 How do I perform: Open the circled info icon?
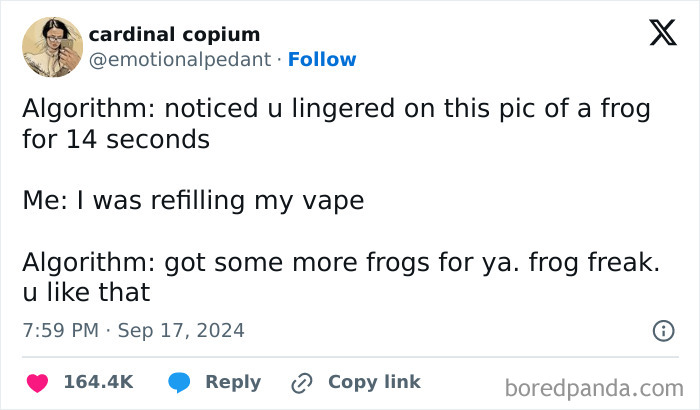click(661, 330)
